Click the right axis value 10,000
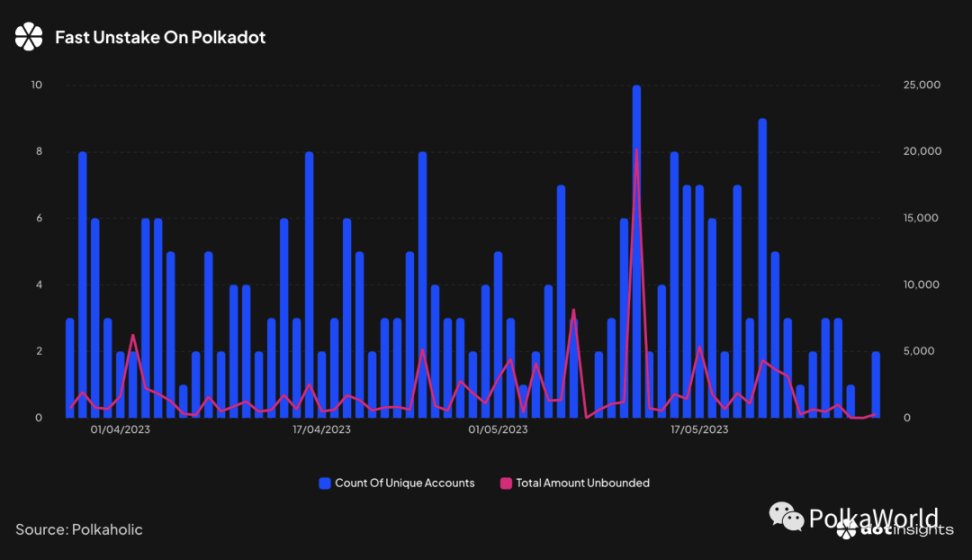 pos(921,285)
